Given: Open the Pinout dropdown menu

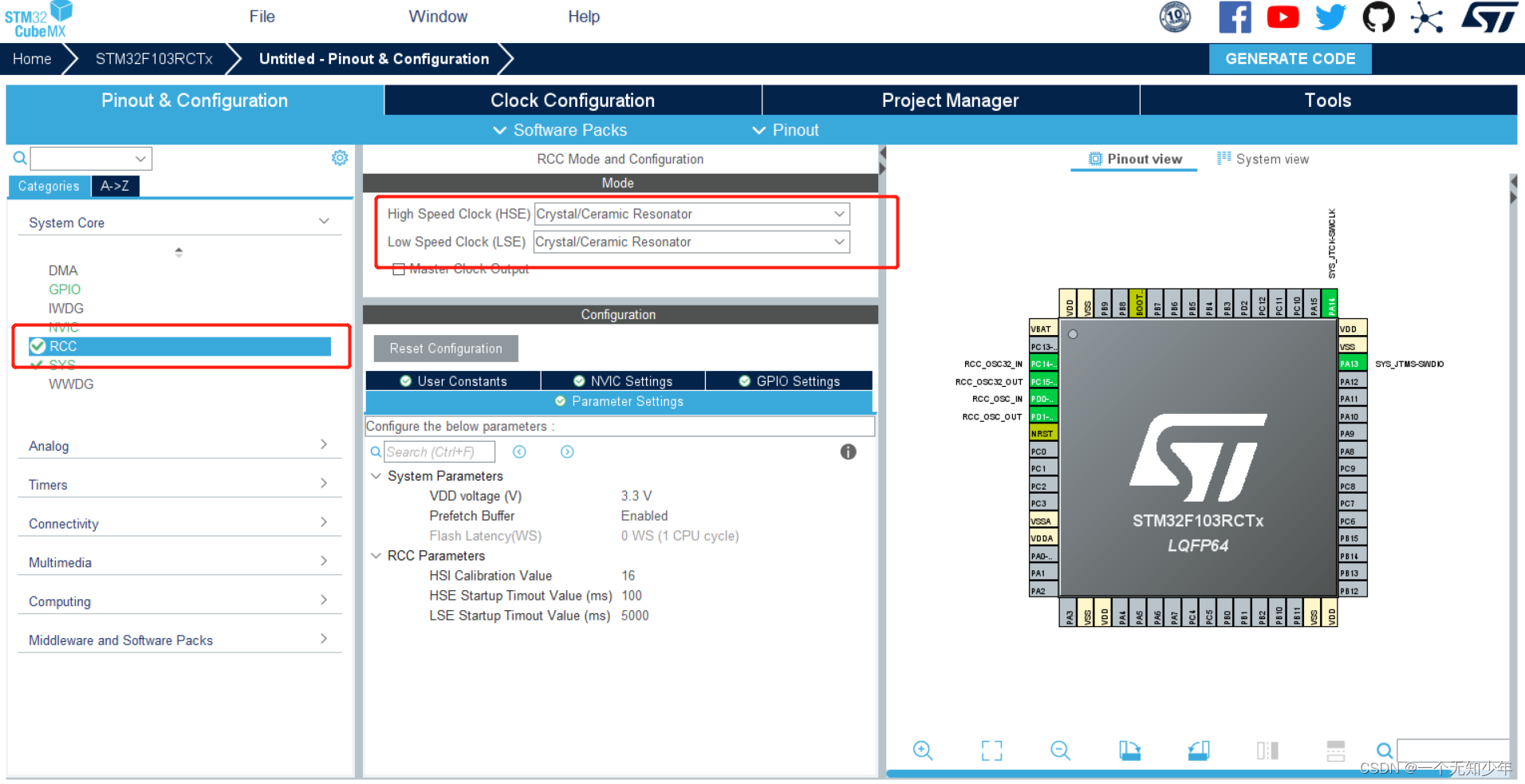Looking at the screenshot, I should click(786, 130).
